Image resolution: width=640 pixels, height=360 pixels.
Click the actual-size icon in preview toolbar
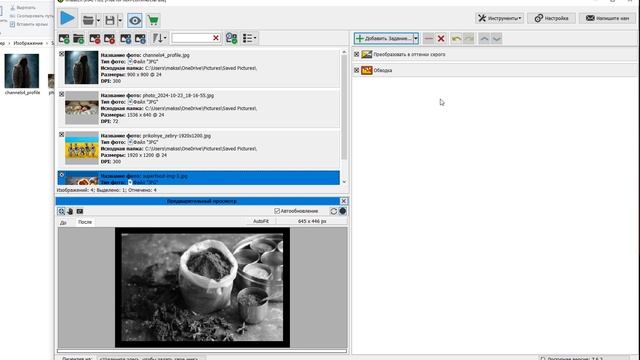pyautogui.click(x=80, y=211)
